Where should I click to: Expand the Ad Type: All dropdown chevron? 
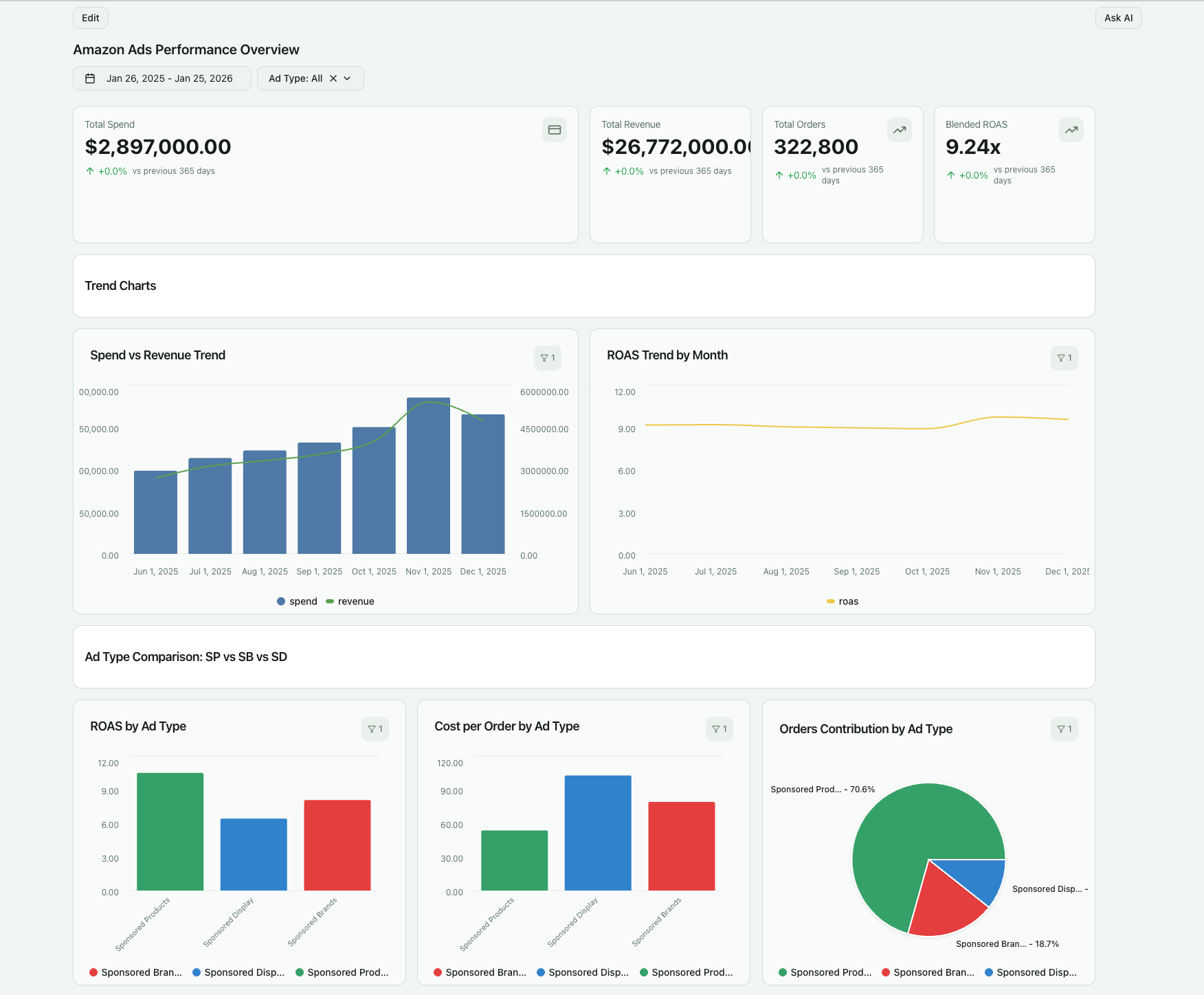click(348, 78)
